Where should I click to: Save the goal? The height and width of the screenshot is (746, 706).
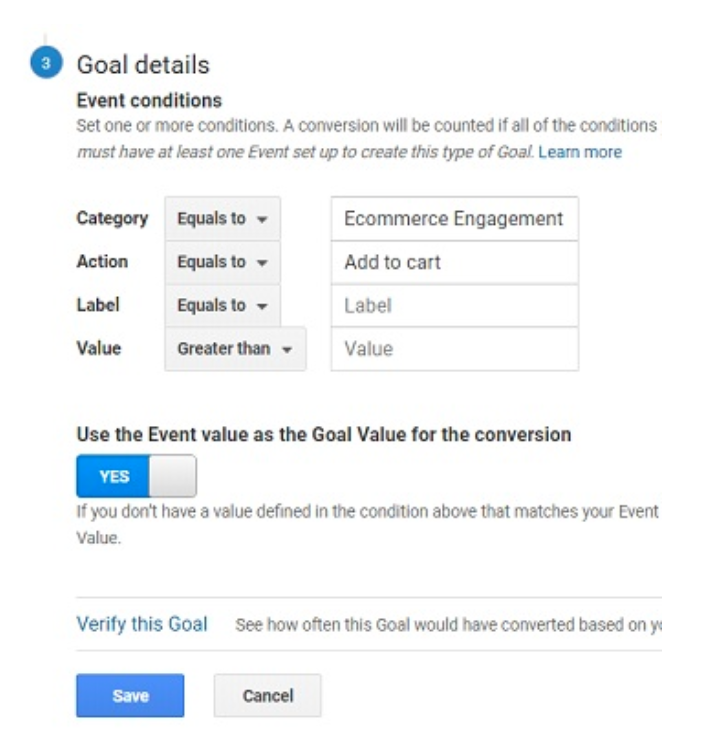point(130,695)
